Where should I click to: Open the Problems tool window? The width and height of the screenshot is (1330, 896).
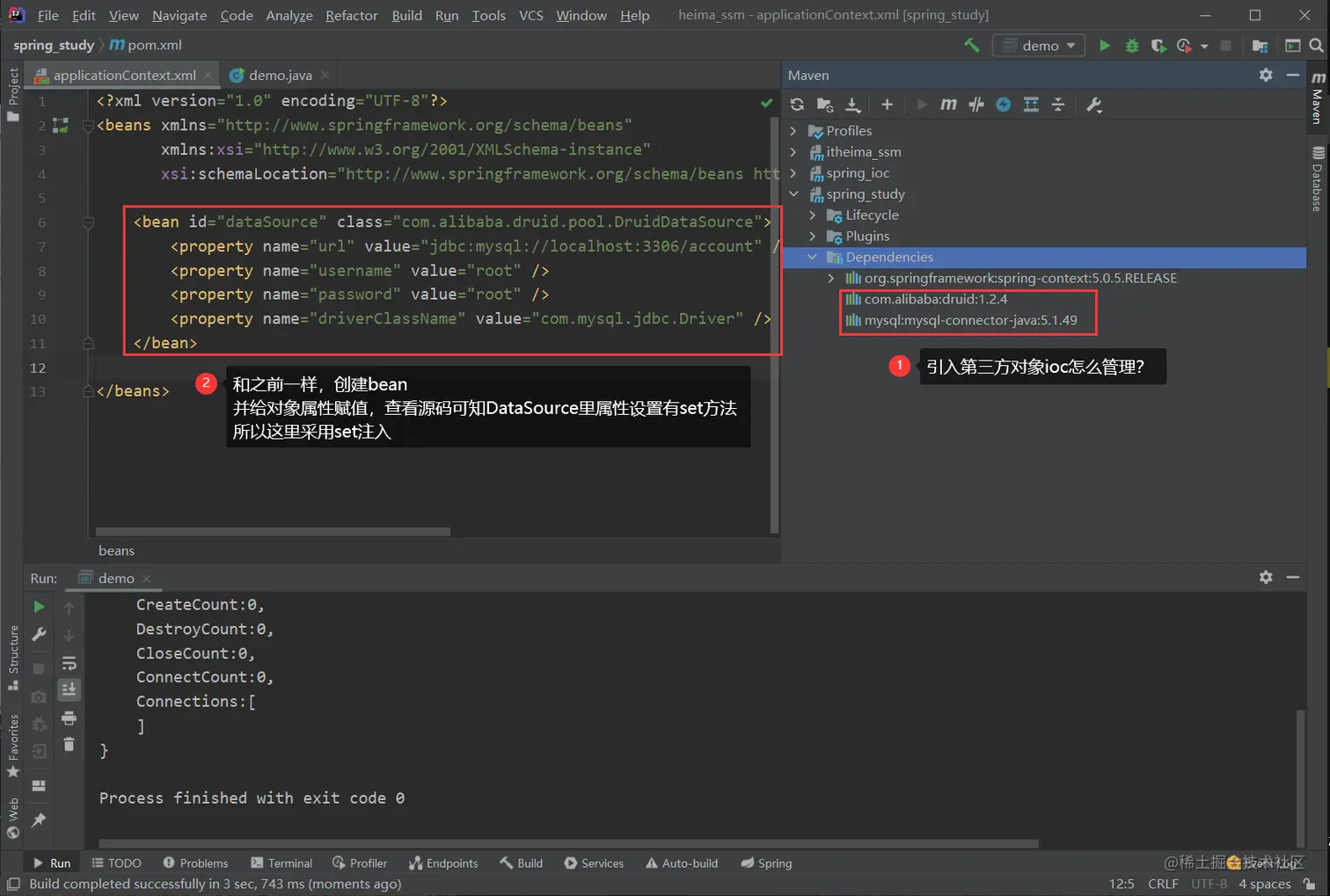pos(195,863)
